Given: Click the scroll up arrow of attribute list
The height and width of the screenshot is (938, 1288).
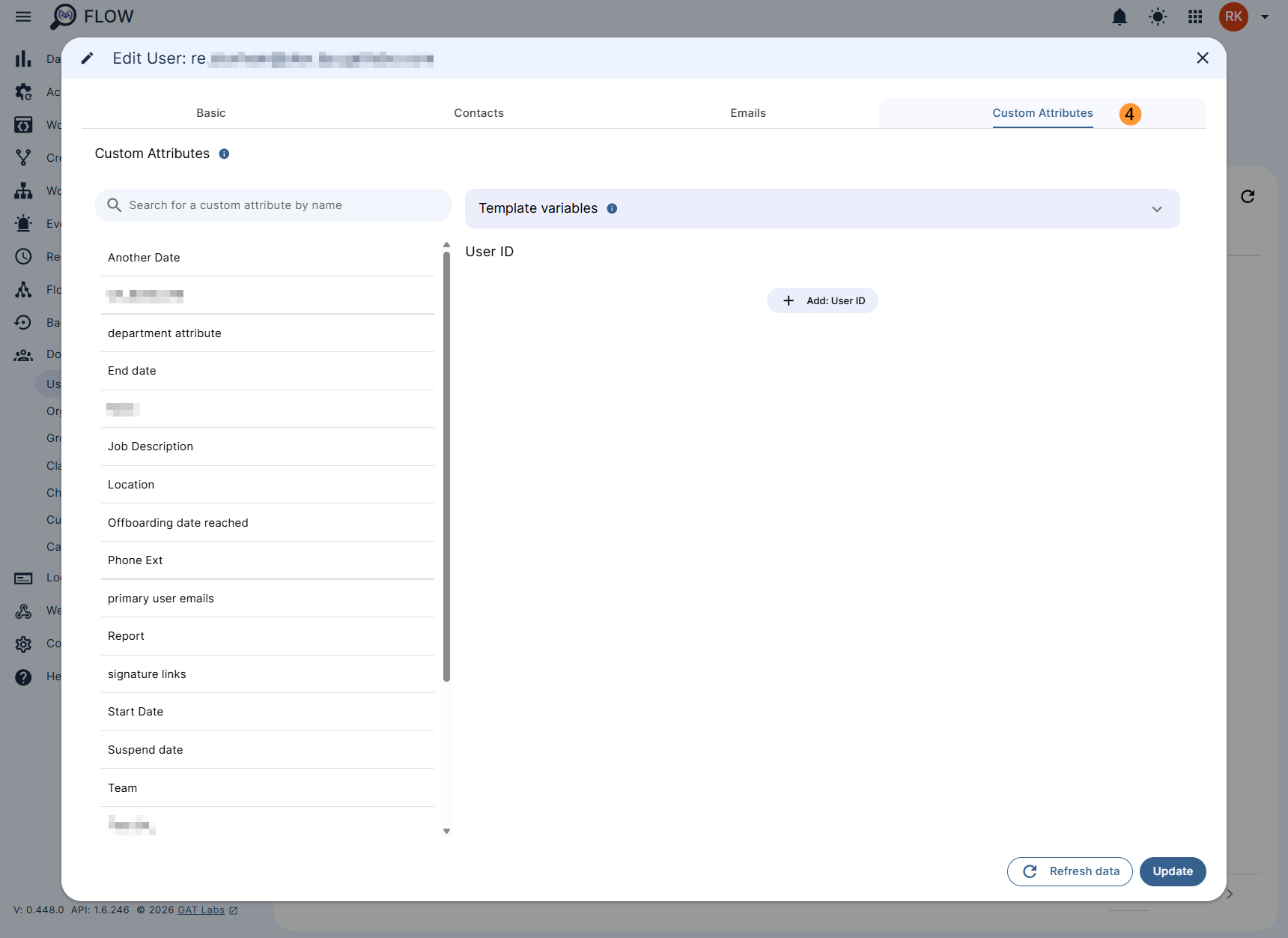Looking at the screenshot, I should 446,245.
